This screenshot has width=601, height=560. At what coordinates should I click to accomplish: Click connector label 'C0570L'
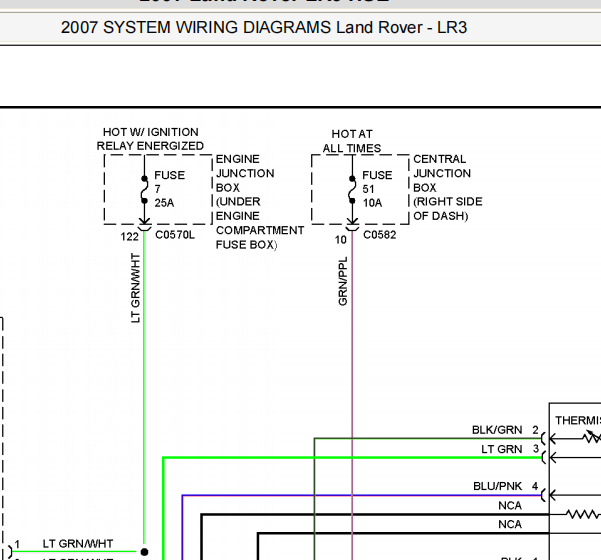[175, 235]
